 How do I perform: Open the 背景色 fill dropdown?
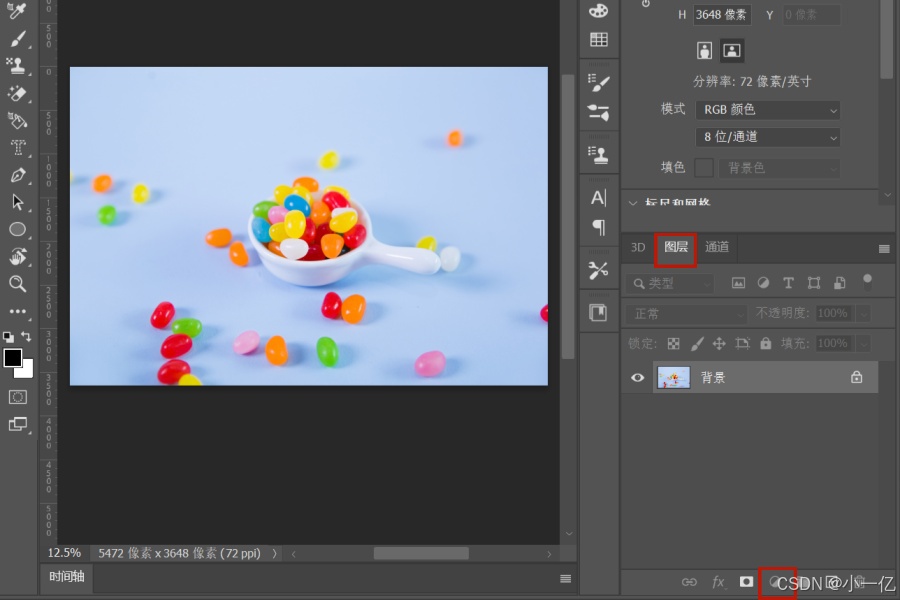coord(779,168)
